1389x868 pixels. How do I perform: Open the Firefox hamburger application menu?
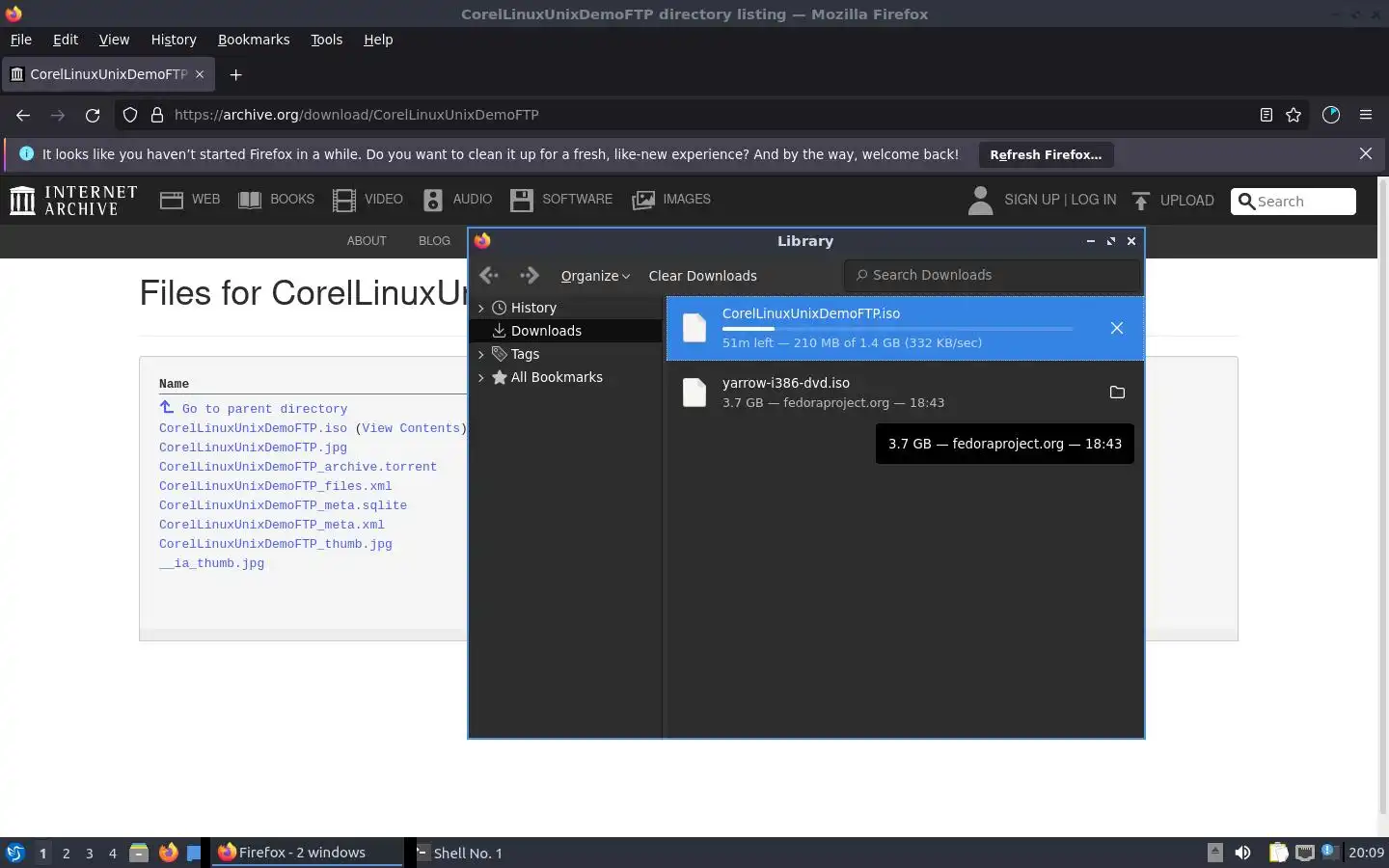point(1366,115)
